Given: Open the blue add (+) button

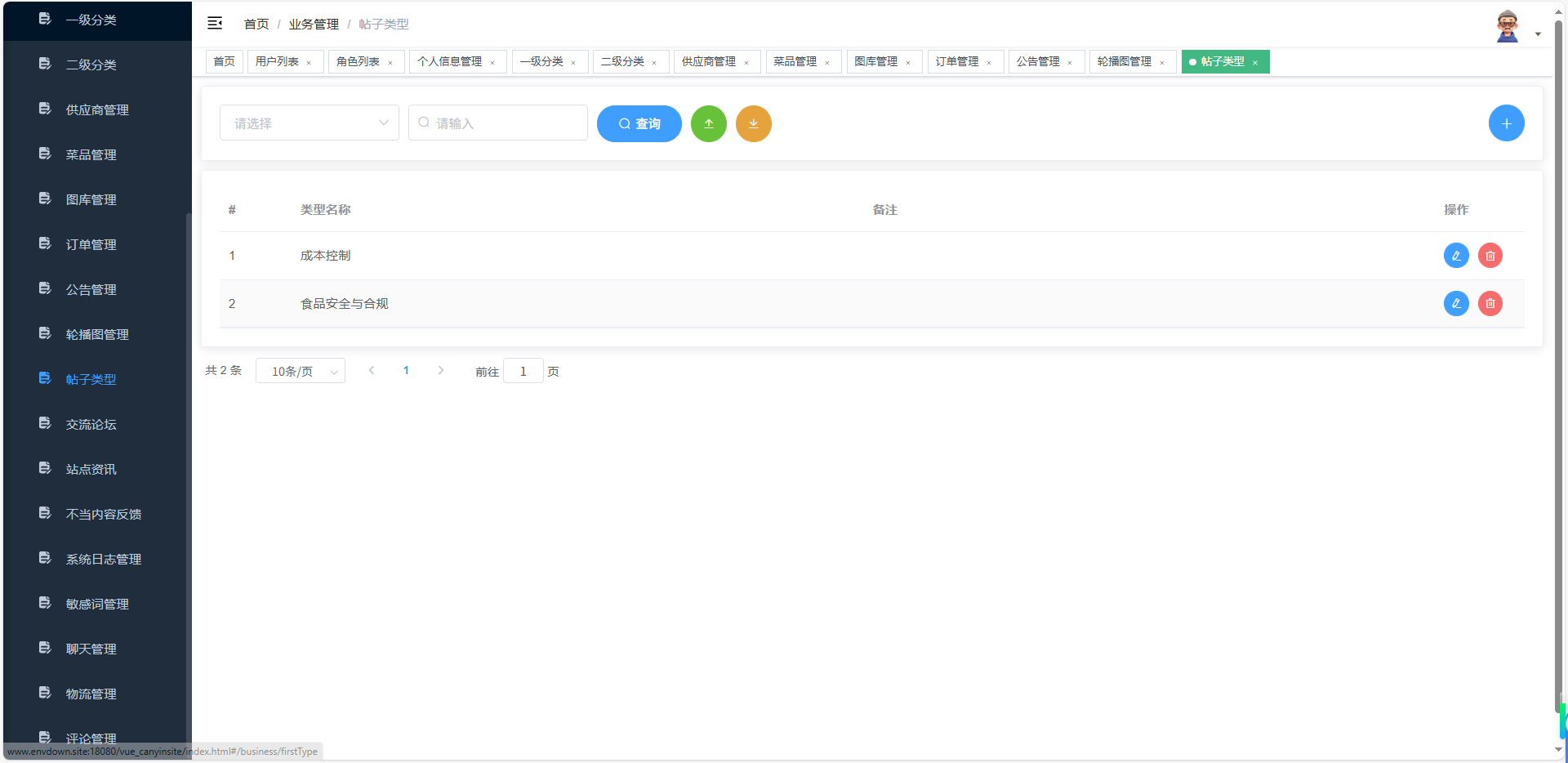Looking at the screenshot, I should pos(1506,123).
